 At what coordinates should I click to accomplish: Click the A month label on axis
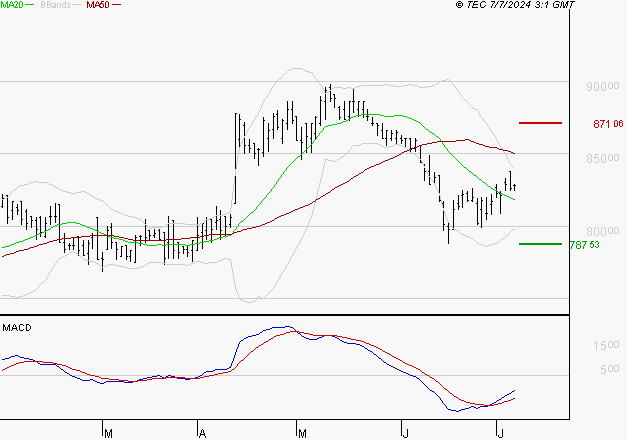[x=202, y=433]
